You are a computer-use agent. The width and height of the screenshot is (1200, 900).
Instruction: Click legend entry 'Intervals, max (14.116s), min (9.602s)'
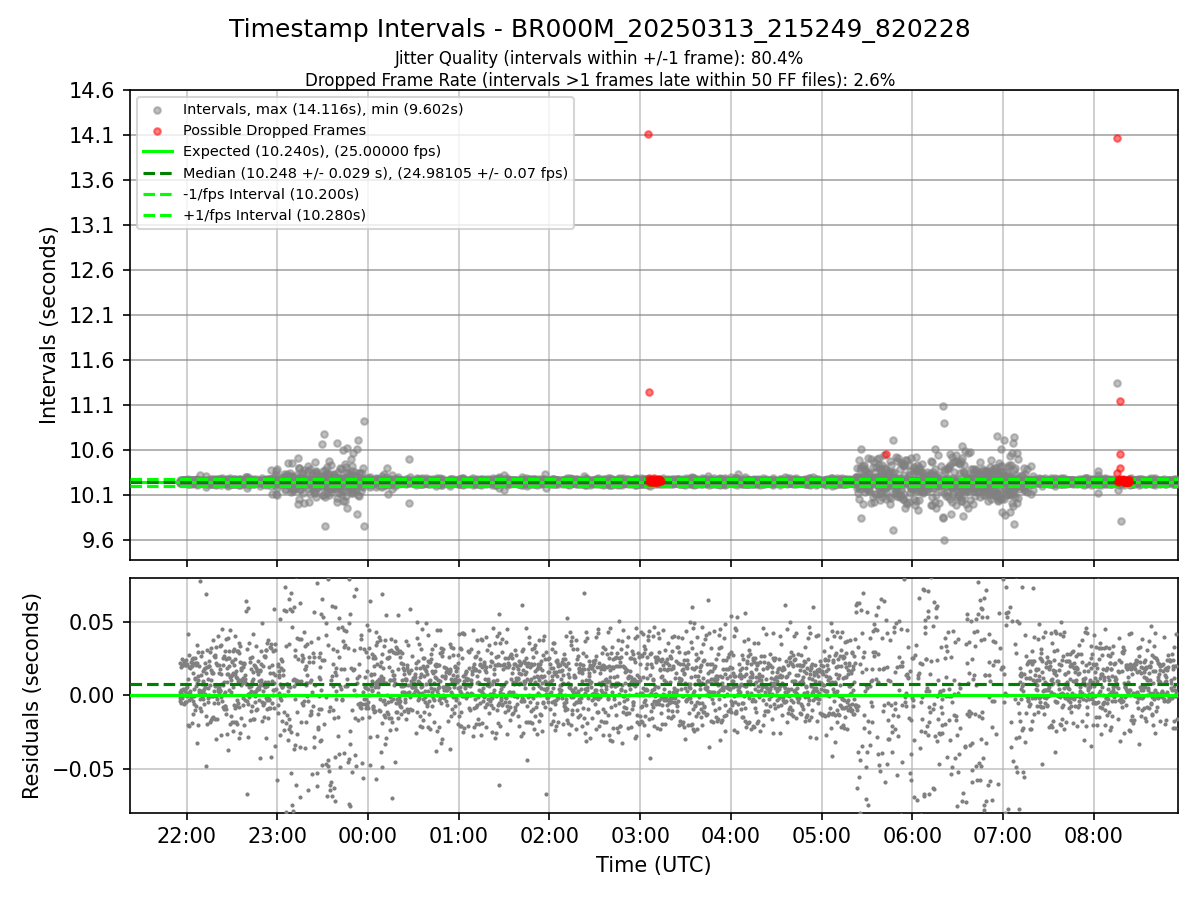coord(323,109)
